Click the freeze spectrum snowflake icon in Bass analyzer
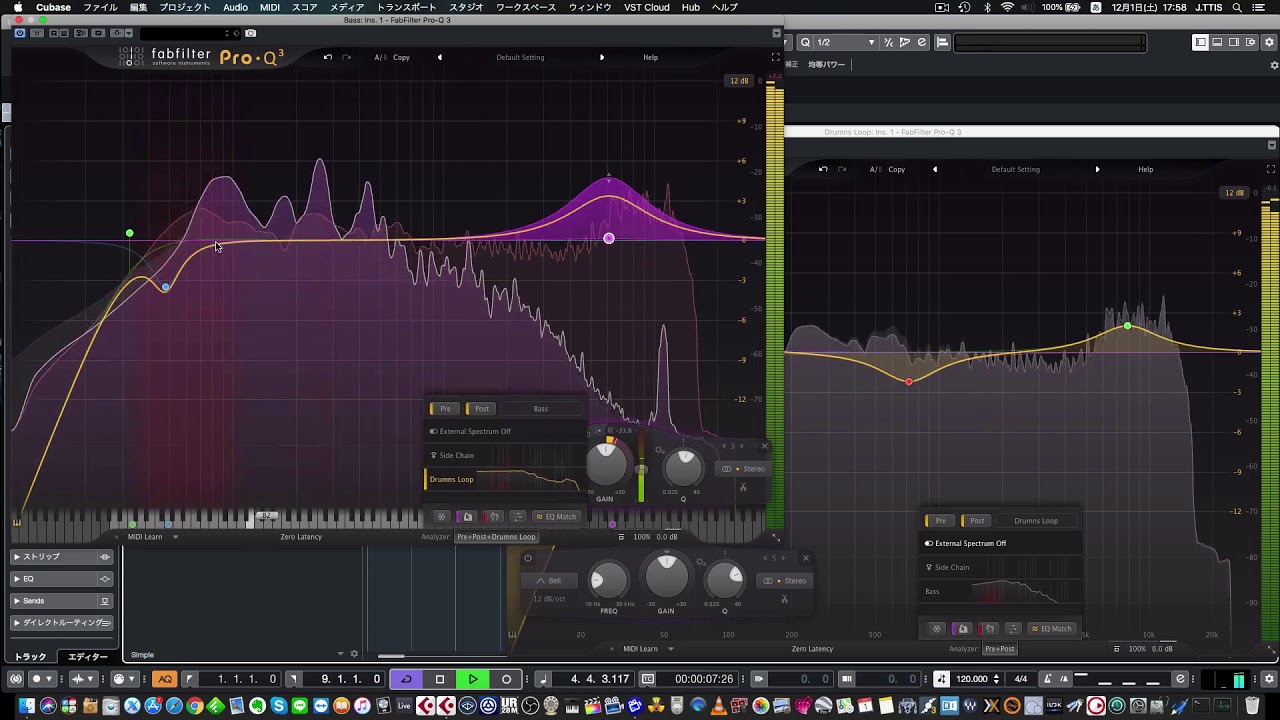1280x720 pixels. 441,517
